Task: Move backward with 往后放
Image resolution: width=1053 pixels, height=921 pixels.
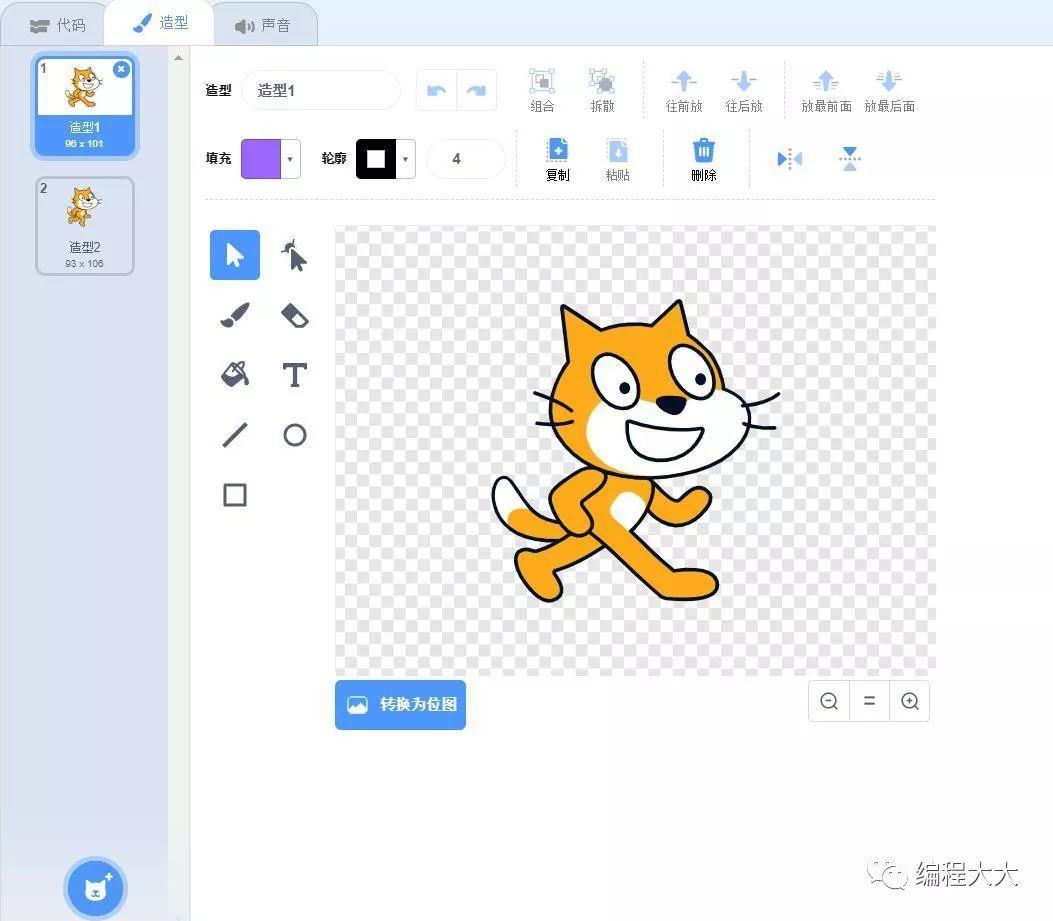Action: 744,90
